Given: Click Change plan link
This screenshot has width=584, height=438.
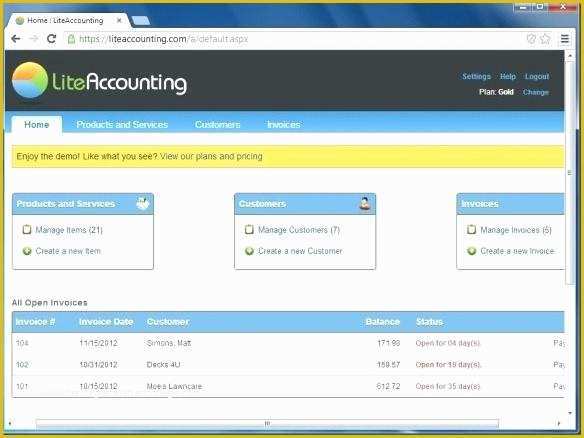Looking at the screenshot, I should click(x=536, y=92).
